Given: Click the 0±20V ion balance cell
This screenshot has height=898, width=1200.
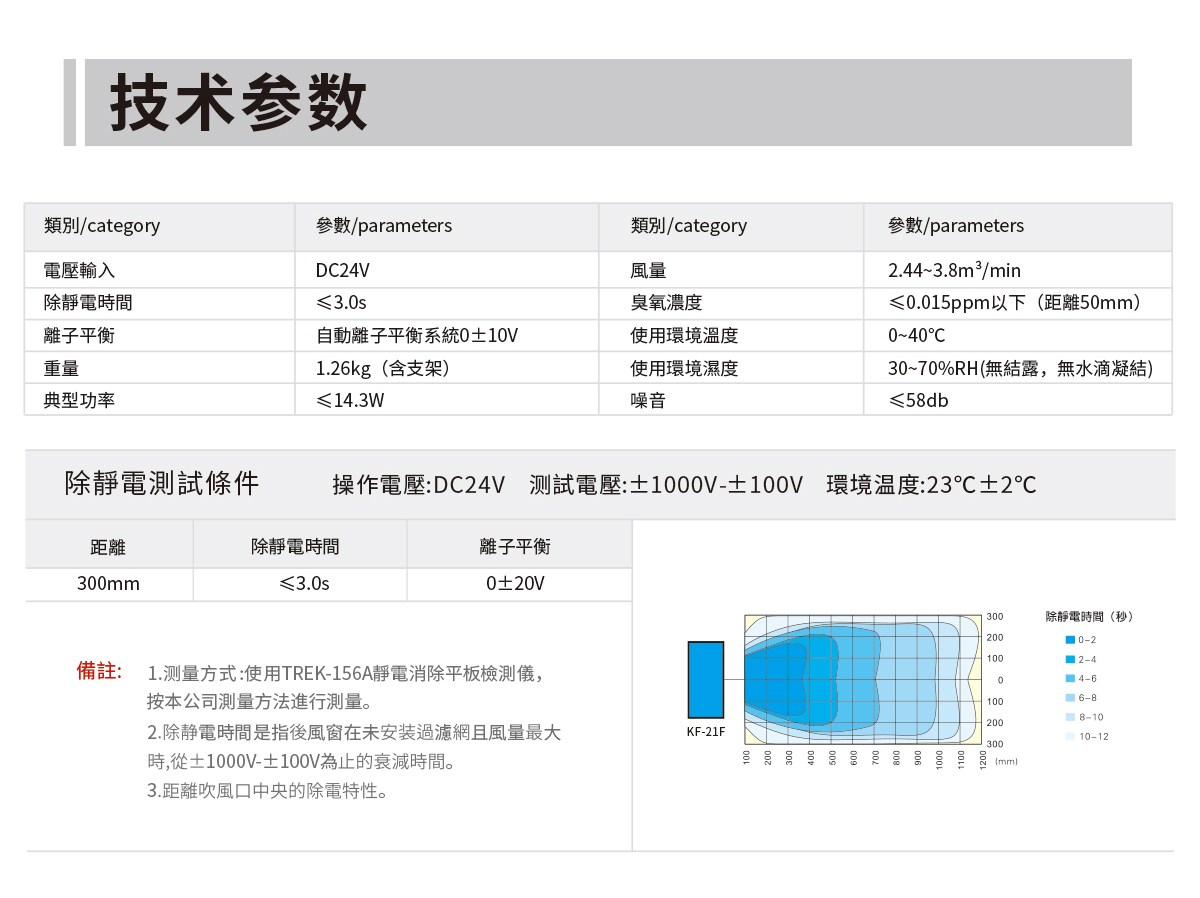Looking at the screenshot, I should pos(515,584).
